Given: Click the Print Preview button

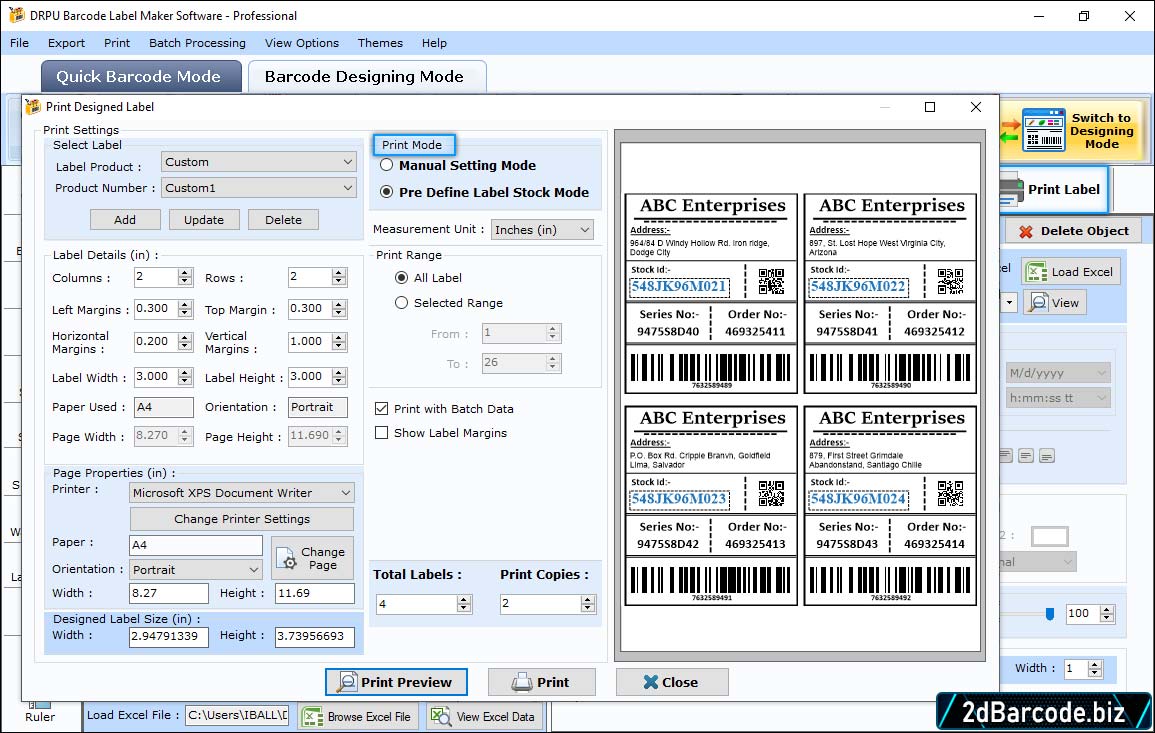Looking at the screenshot, I should [x=396, y=682].
